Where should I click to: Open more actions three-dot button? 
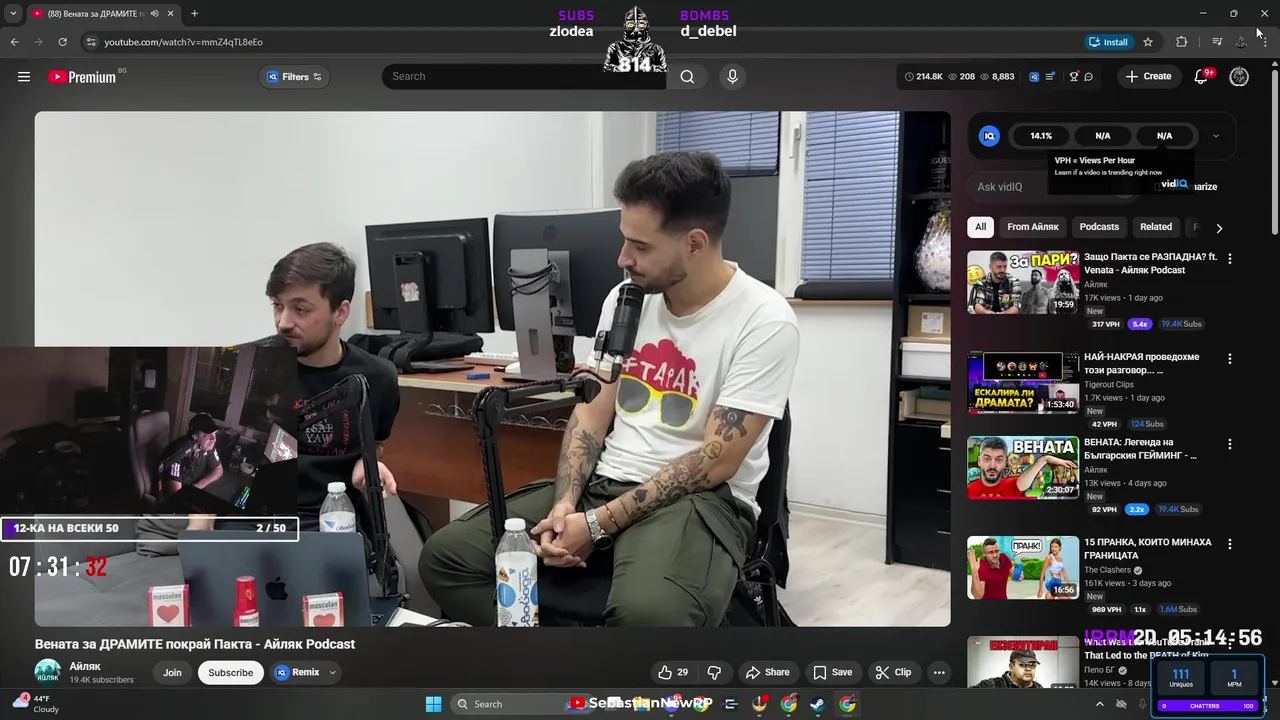(939, 672)
